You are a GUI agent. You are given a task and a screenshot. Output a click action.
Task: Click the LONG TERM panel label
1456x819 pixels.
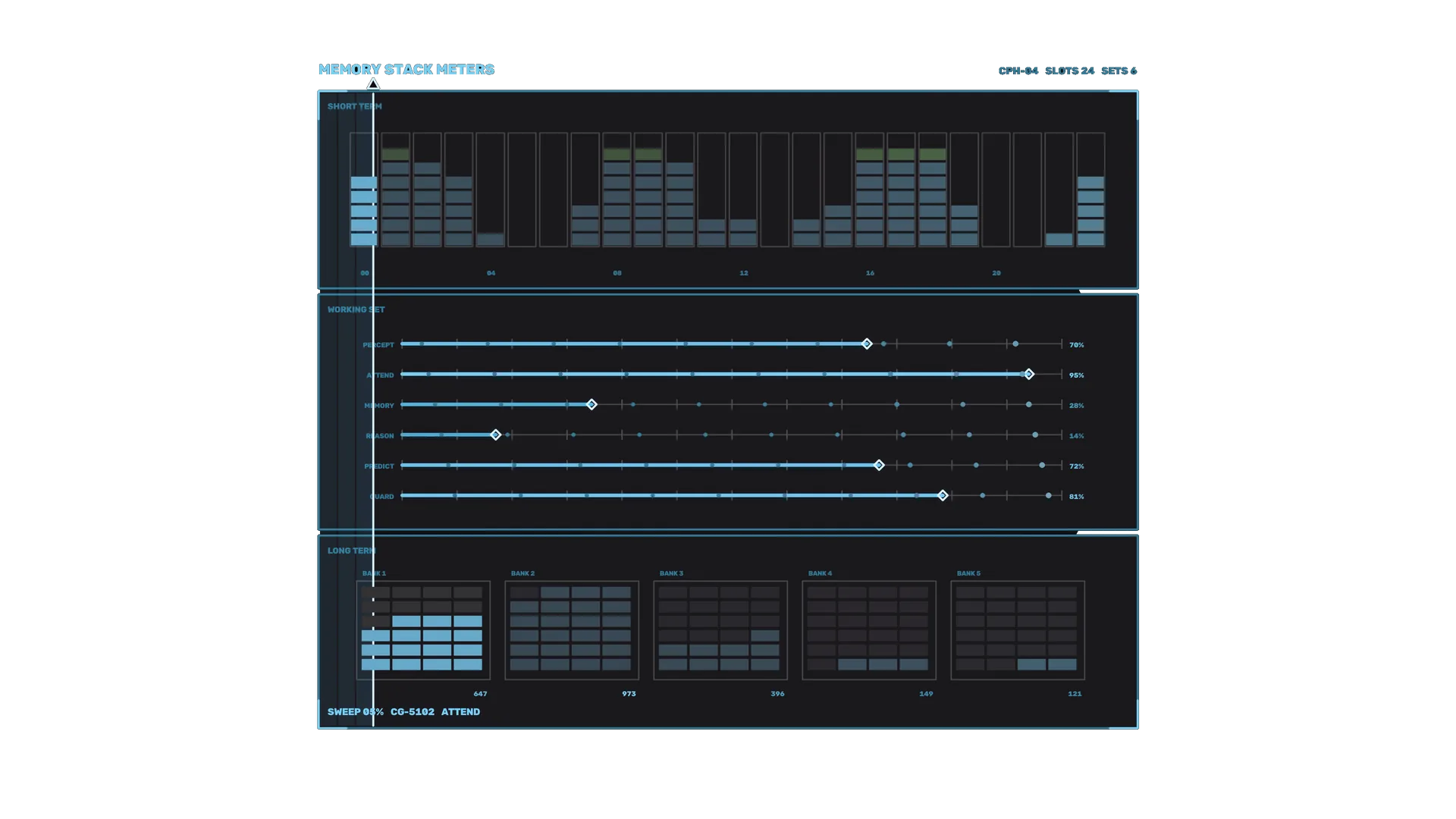(352, 551)
